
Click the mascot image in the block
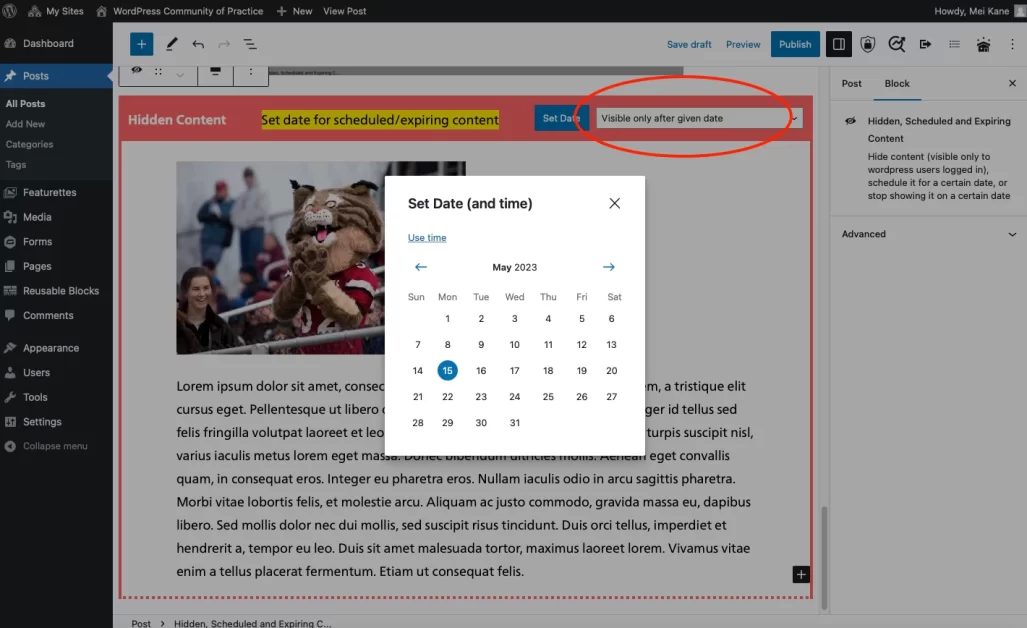point(321,258)
